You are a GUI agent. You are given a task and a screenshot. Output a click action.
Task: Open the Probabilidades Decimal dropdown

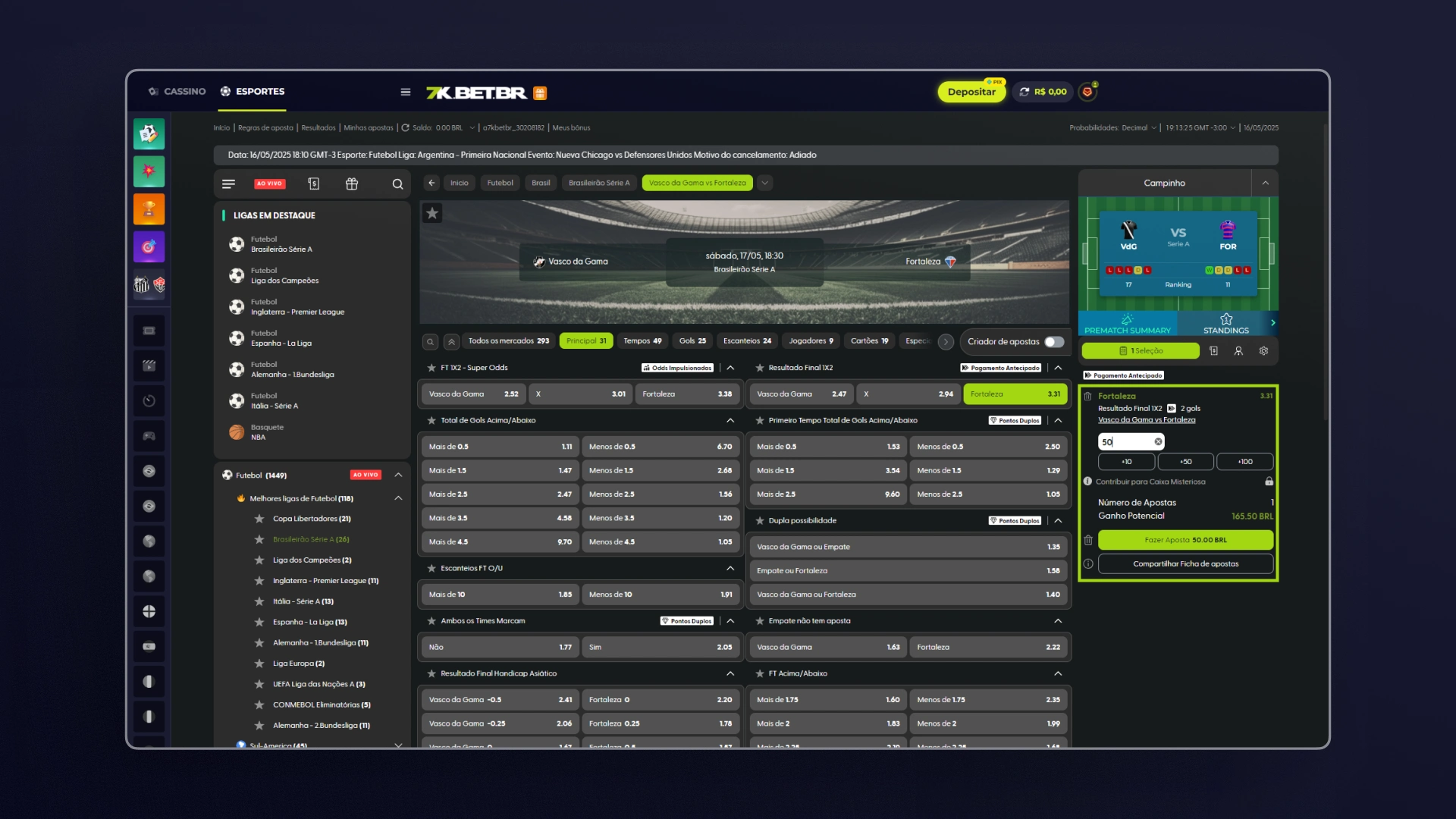click(1113, 128)
